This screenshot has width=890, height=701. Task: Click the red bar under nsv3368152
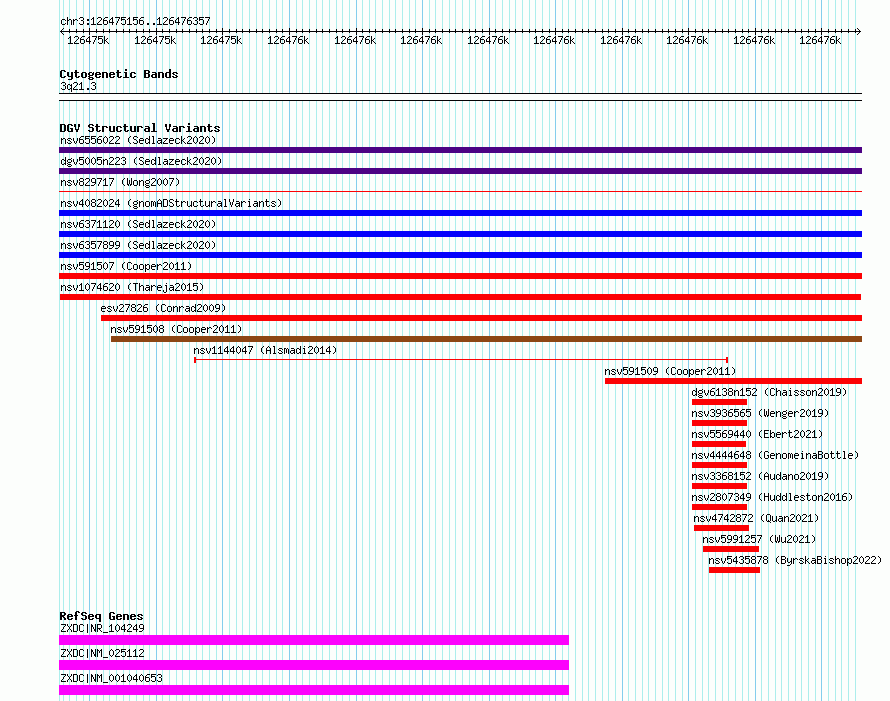719,486
